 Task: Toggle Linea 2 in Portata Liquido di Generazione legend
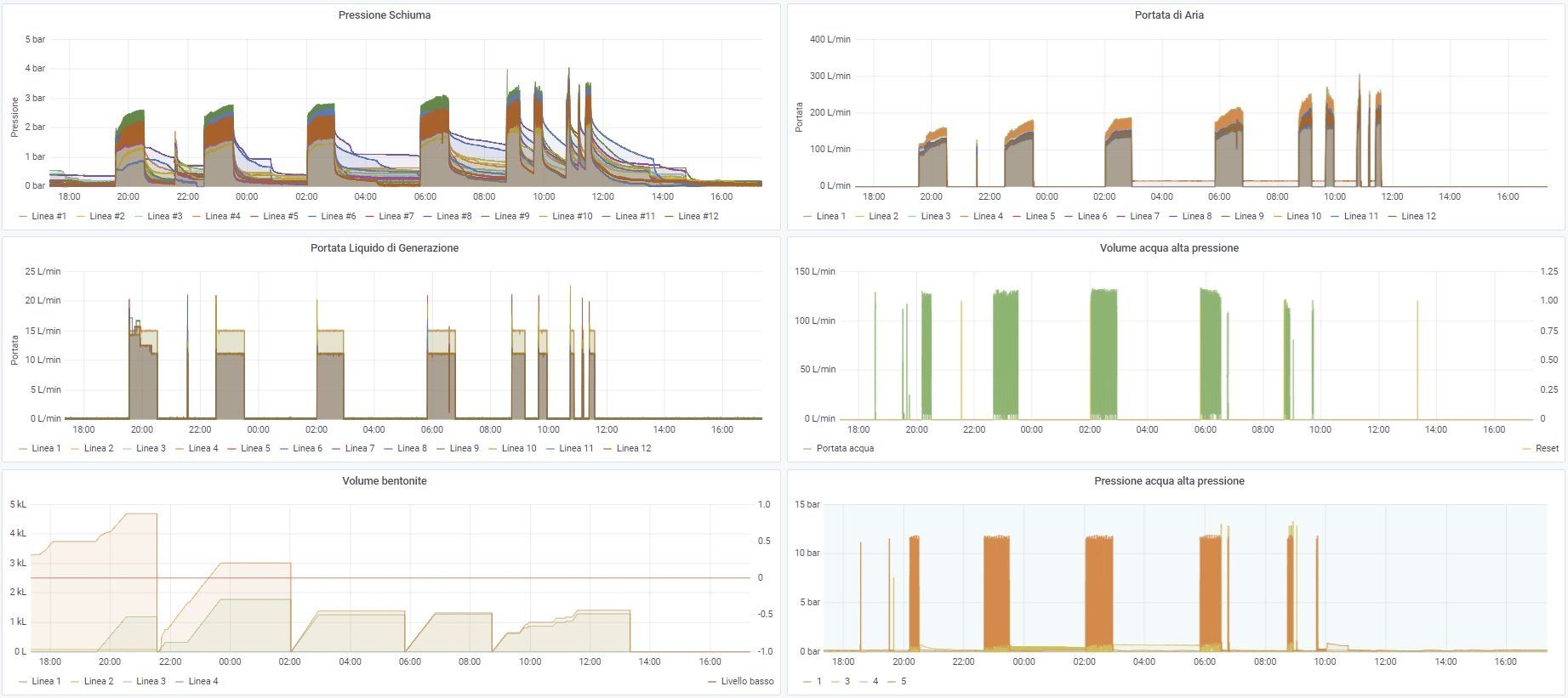pos(99,448)
